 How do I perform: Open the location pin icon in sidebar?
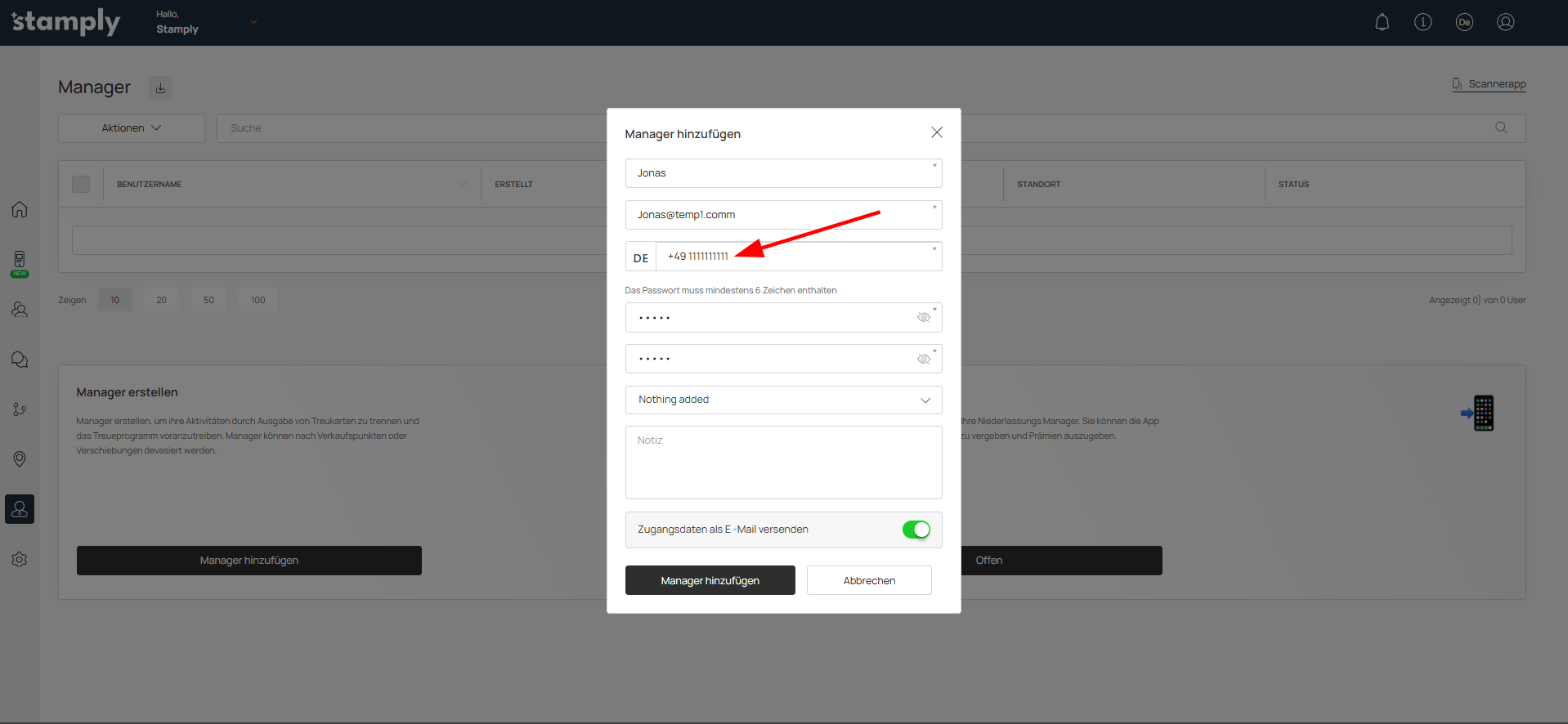[20, 459]
